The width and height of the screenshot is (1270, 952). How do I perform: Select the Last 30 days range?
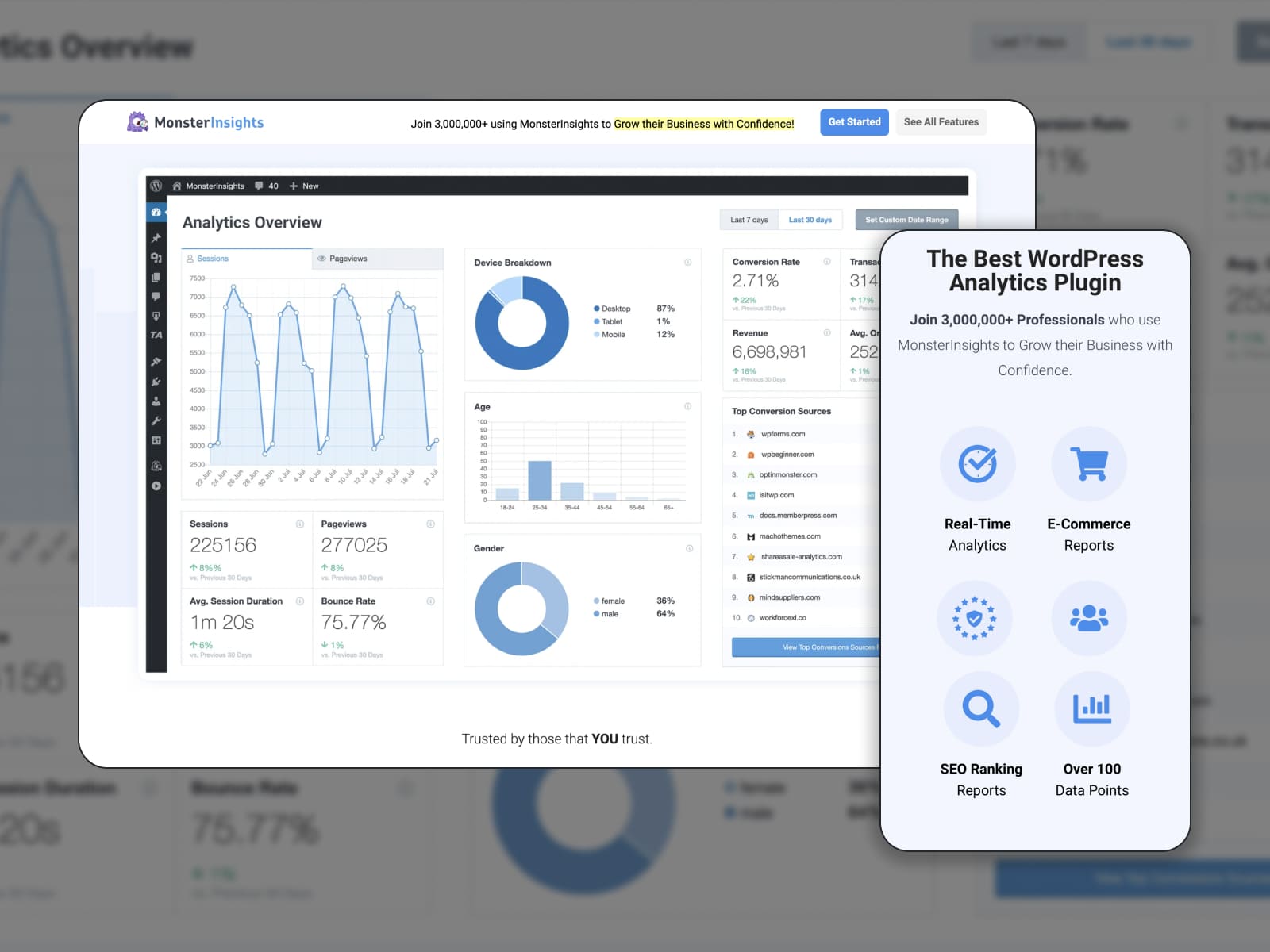point(810,220)
